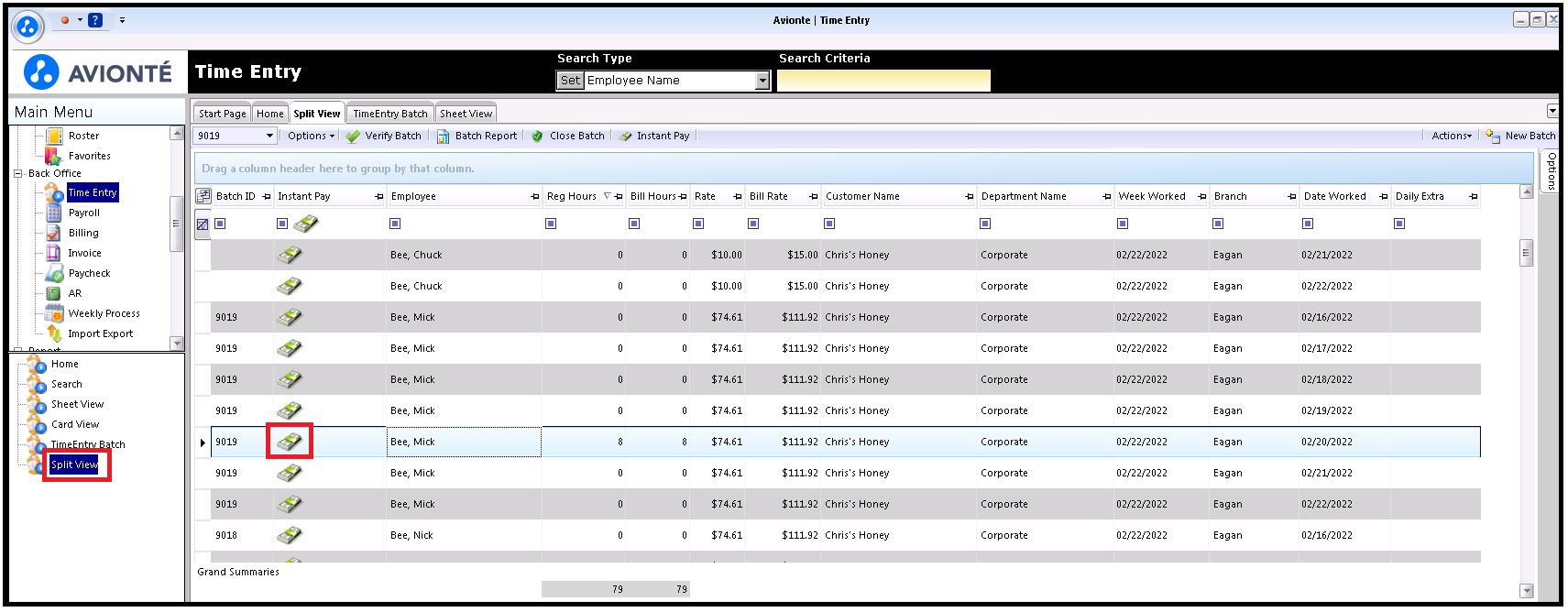
Task: Click the Weekly Process icon
Action: 54,313
